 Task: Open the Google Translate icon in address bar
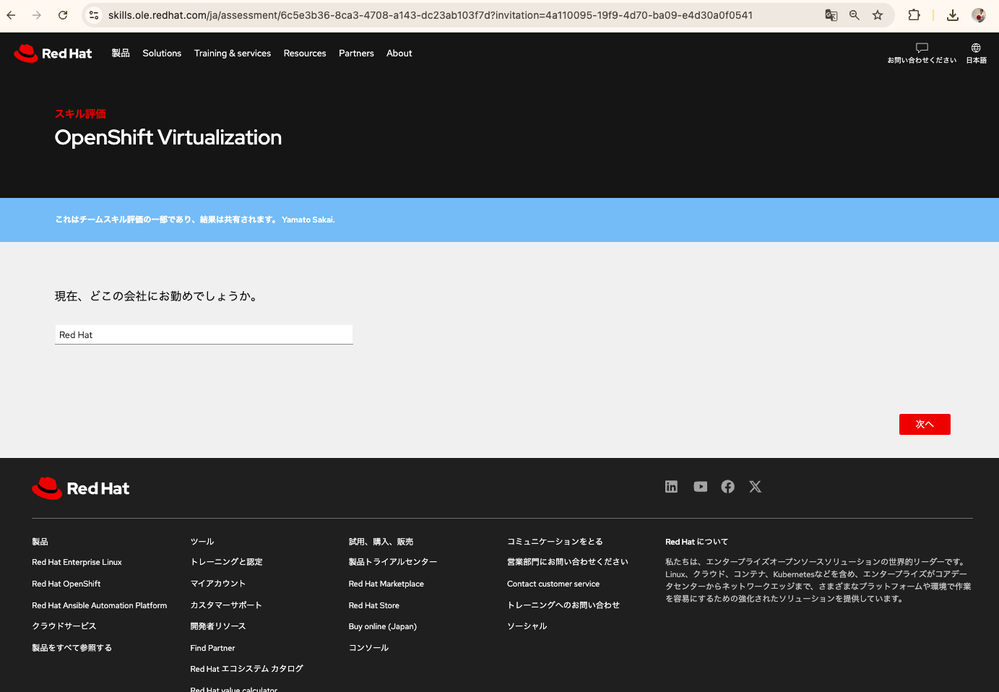(x=831, y=15)
